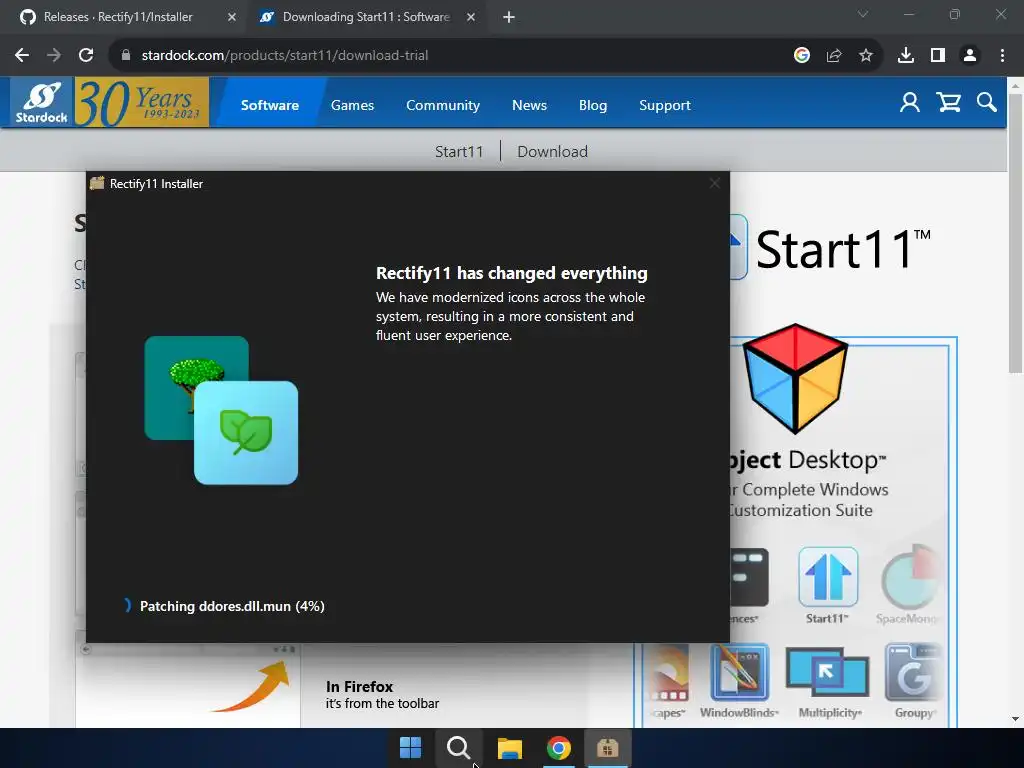Viewport: 1024px width, 768px height.
Task: Reload the Stardock page
Action: click(86, 56)
